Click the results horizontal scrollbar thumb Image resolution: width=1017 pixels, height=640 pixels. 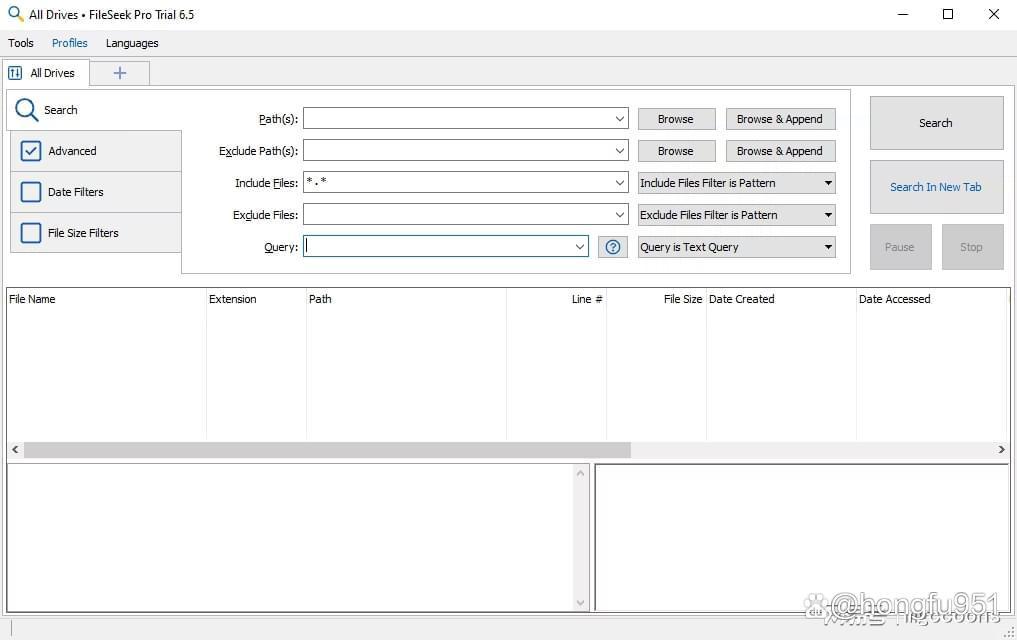pos(327,450)
